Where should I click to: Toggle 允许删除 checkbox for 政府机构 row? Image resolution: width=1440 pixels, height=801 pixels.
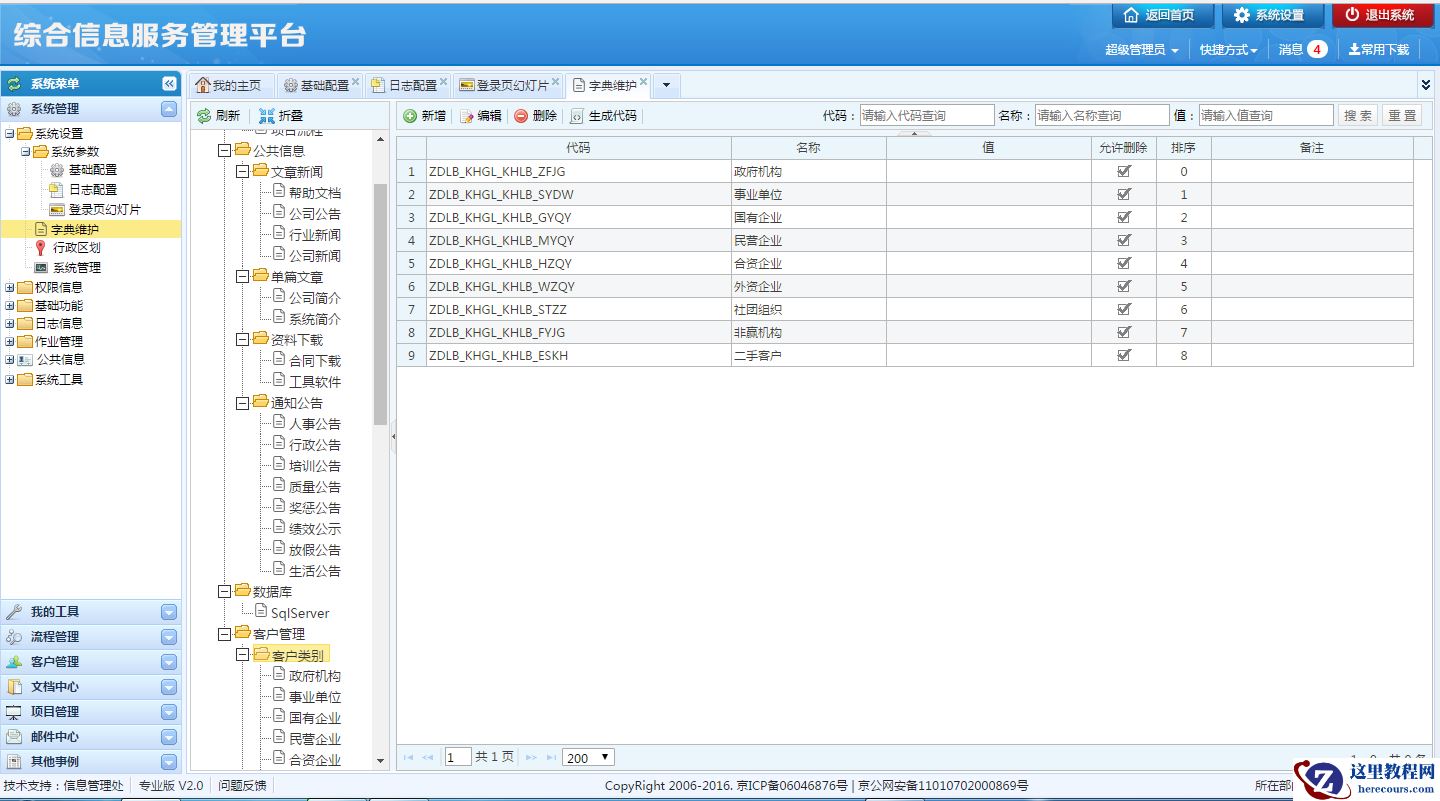pos(1124,171)
